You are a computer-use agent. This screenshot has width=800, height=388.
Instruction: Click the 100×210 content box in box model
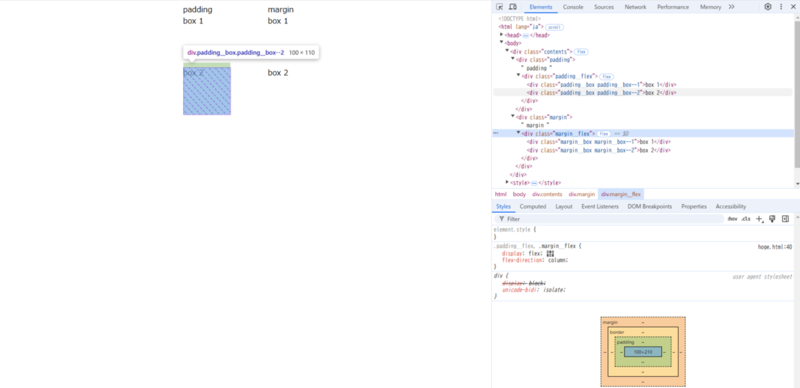(643, 352)
